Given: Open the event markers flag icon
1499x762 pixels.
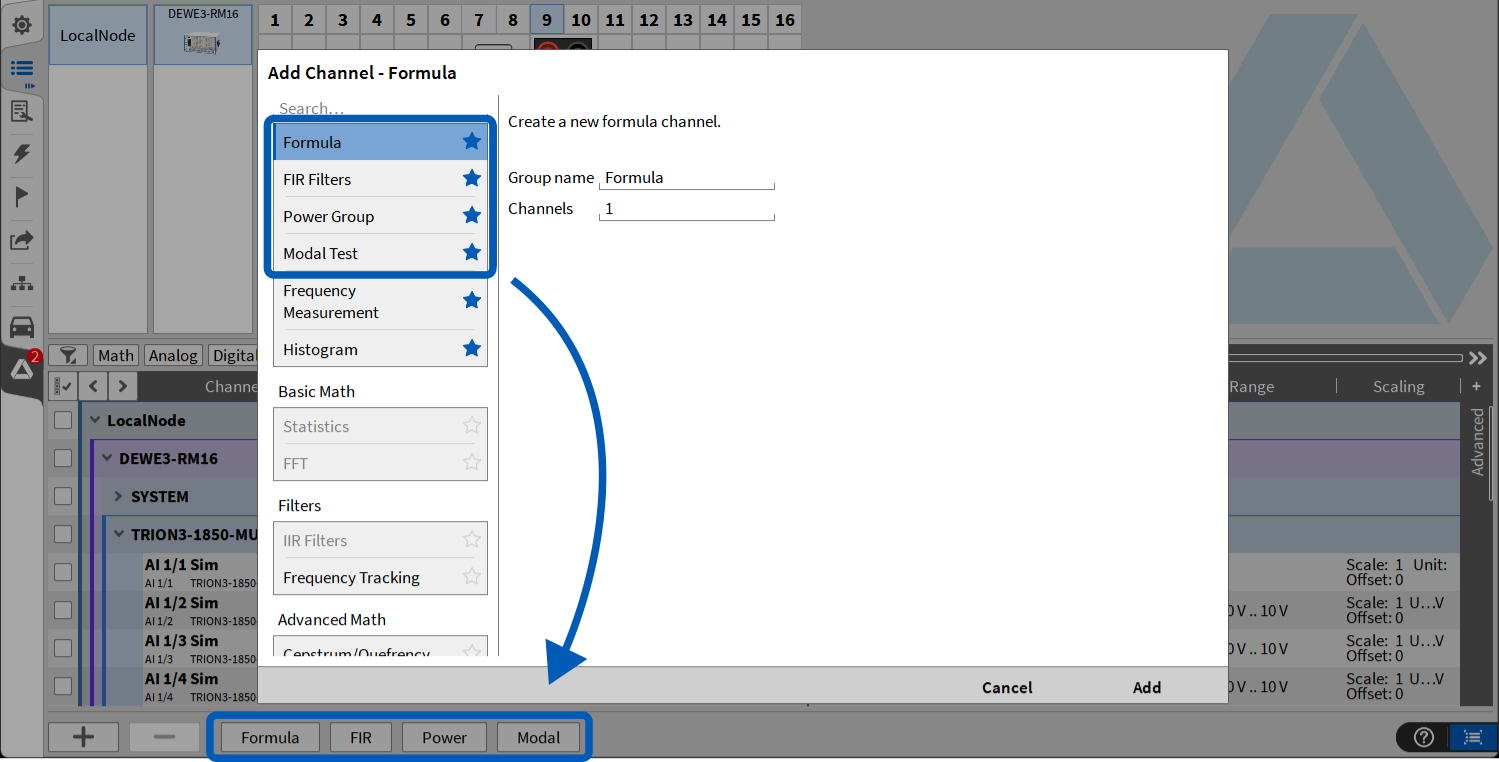Looking at the screenshot, I should tap(21, 197).
